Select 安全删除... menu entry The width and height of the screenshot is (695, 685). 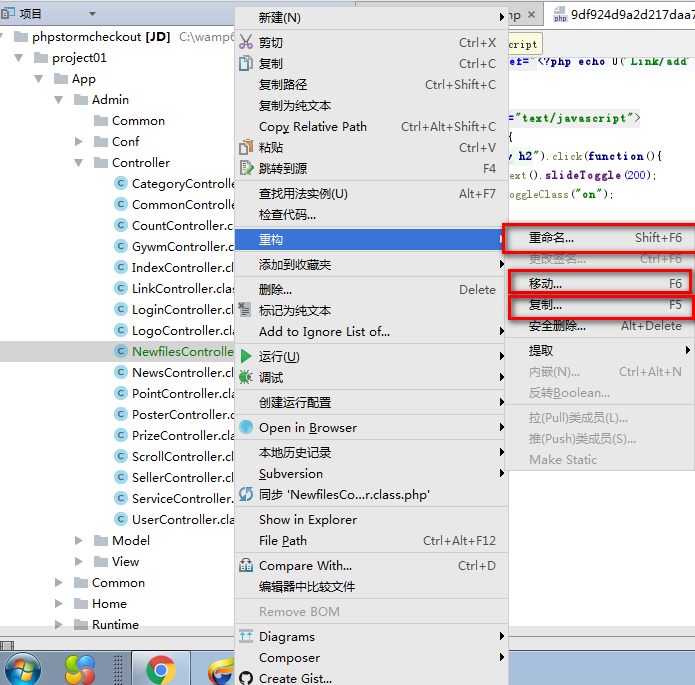click(x=599, y=326)
